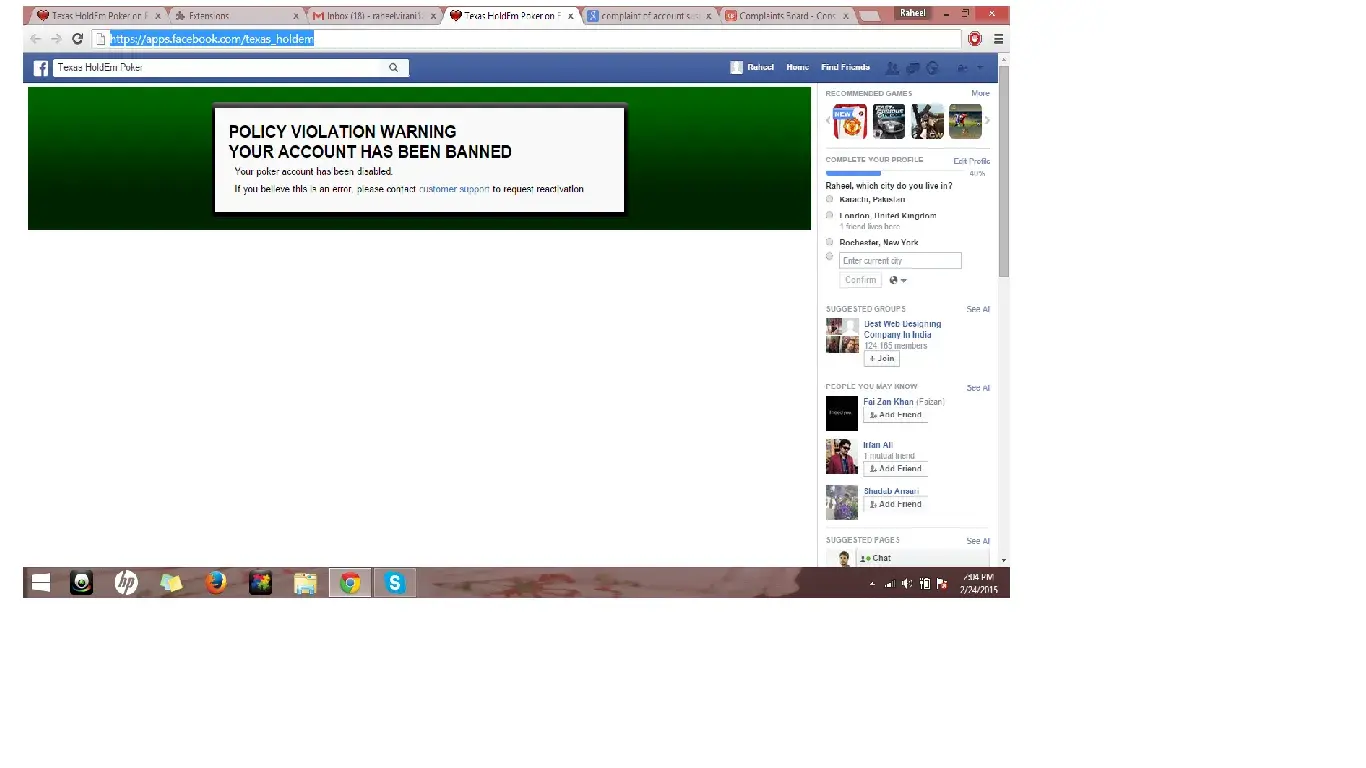
Task: Open the Chrome menu hamburger icon
Action: tap(998, 39)
